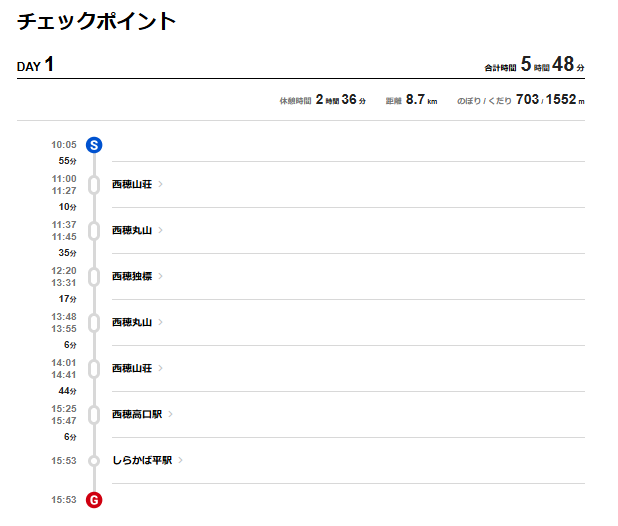Click chevron next to 西穂高口駅
The height and width of the screenshot is (526, 618).
171,414
